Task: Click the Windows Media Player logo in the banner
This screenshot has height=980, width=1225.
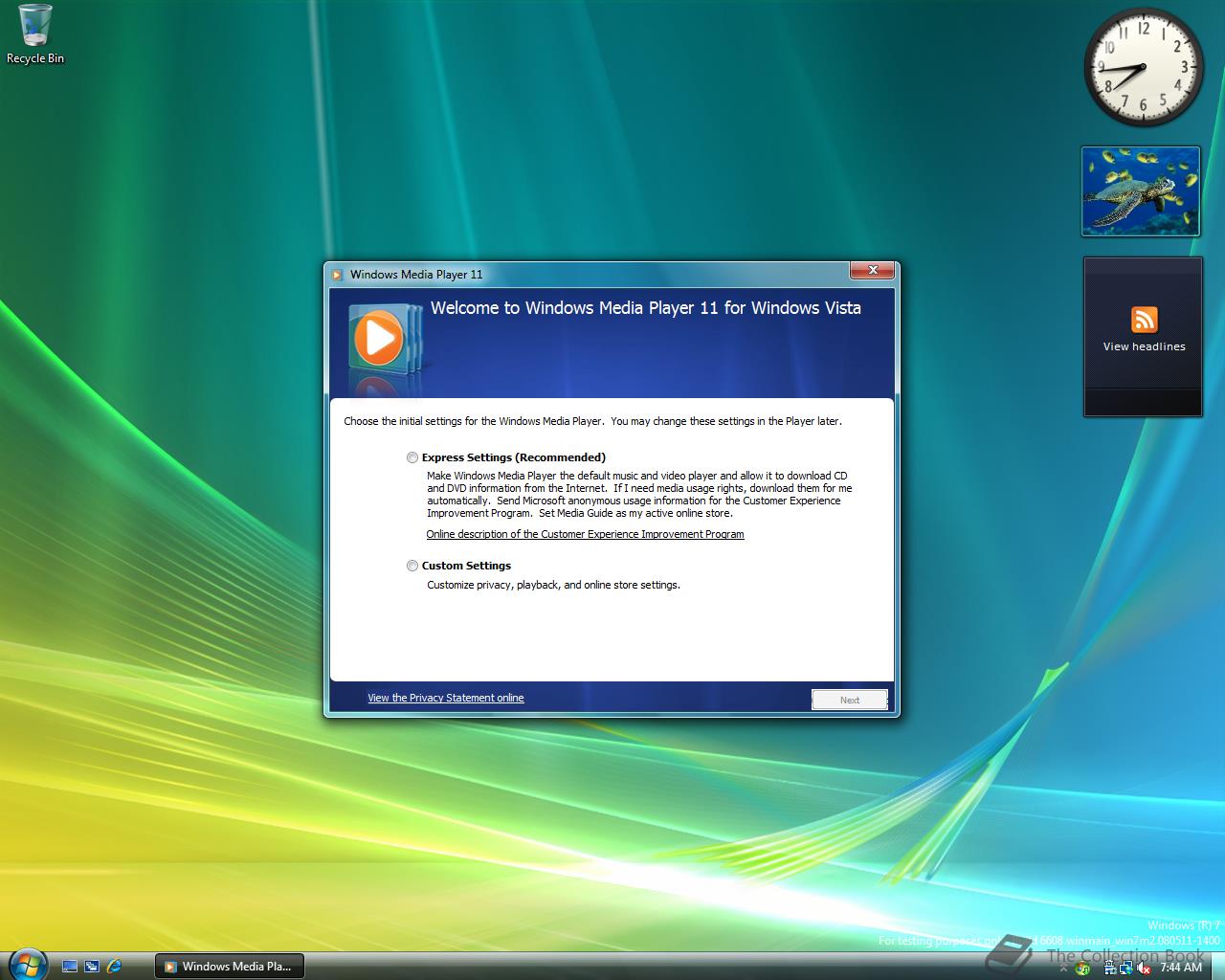Action: pos(383,338)
